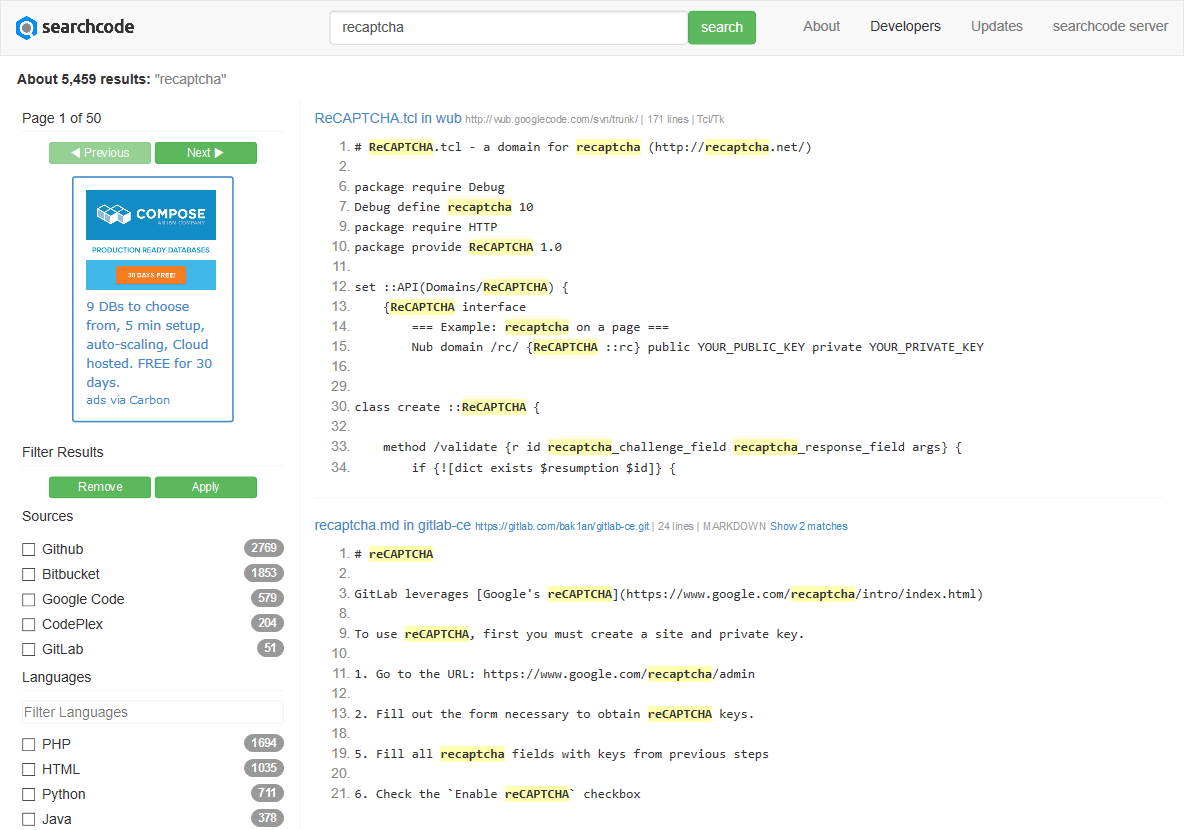
Task: Apply the selected filters
Action: (x=205, y=487)
